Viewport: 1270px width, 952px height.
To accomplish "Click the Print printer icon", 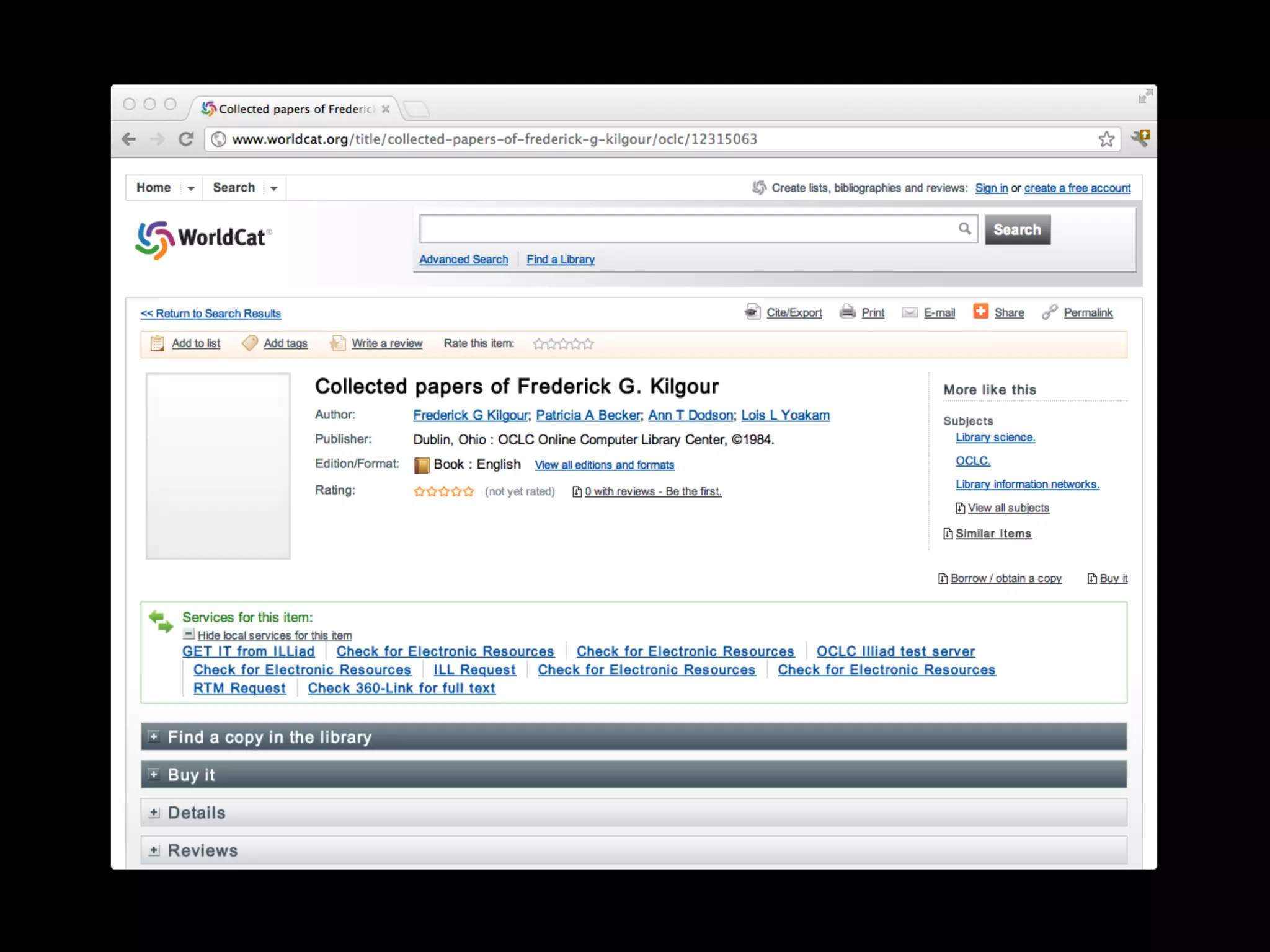I will click(x=847, y=312).
